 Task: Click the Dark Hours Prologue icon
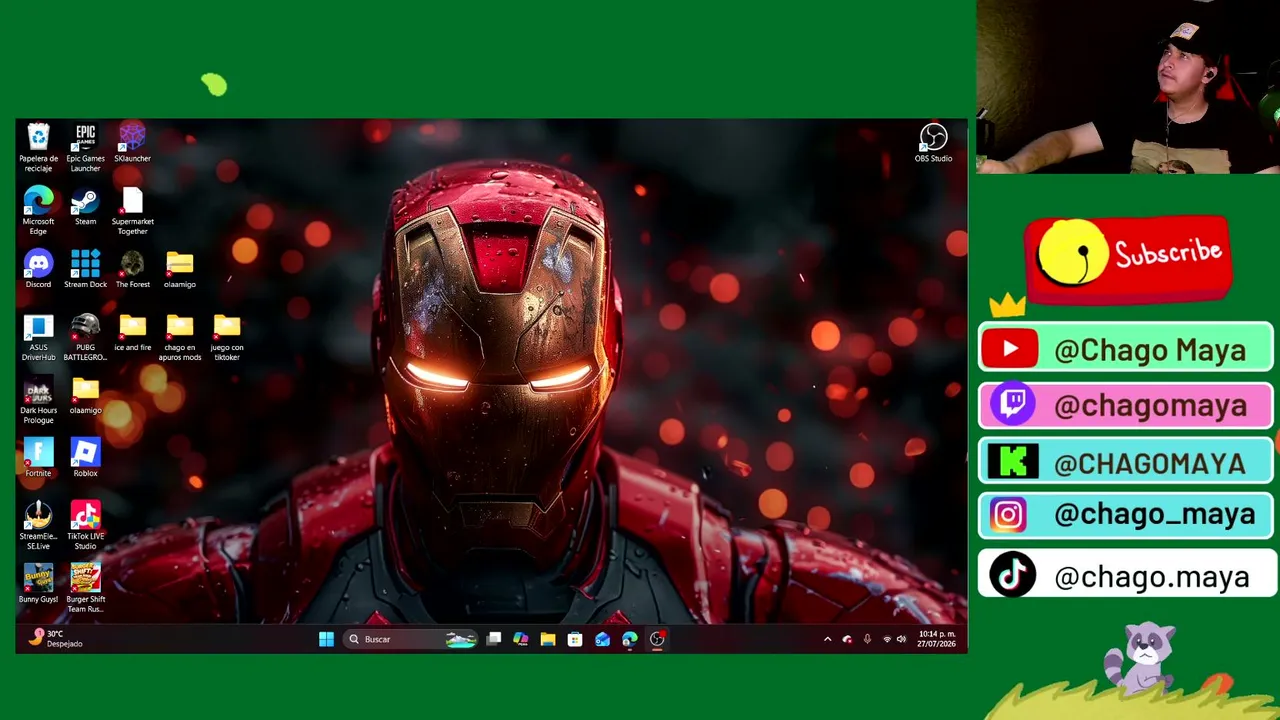coord(38,400)
